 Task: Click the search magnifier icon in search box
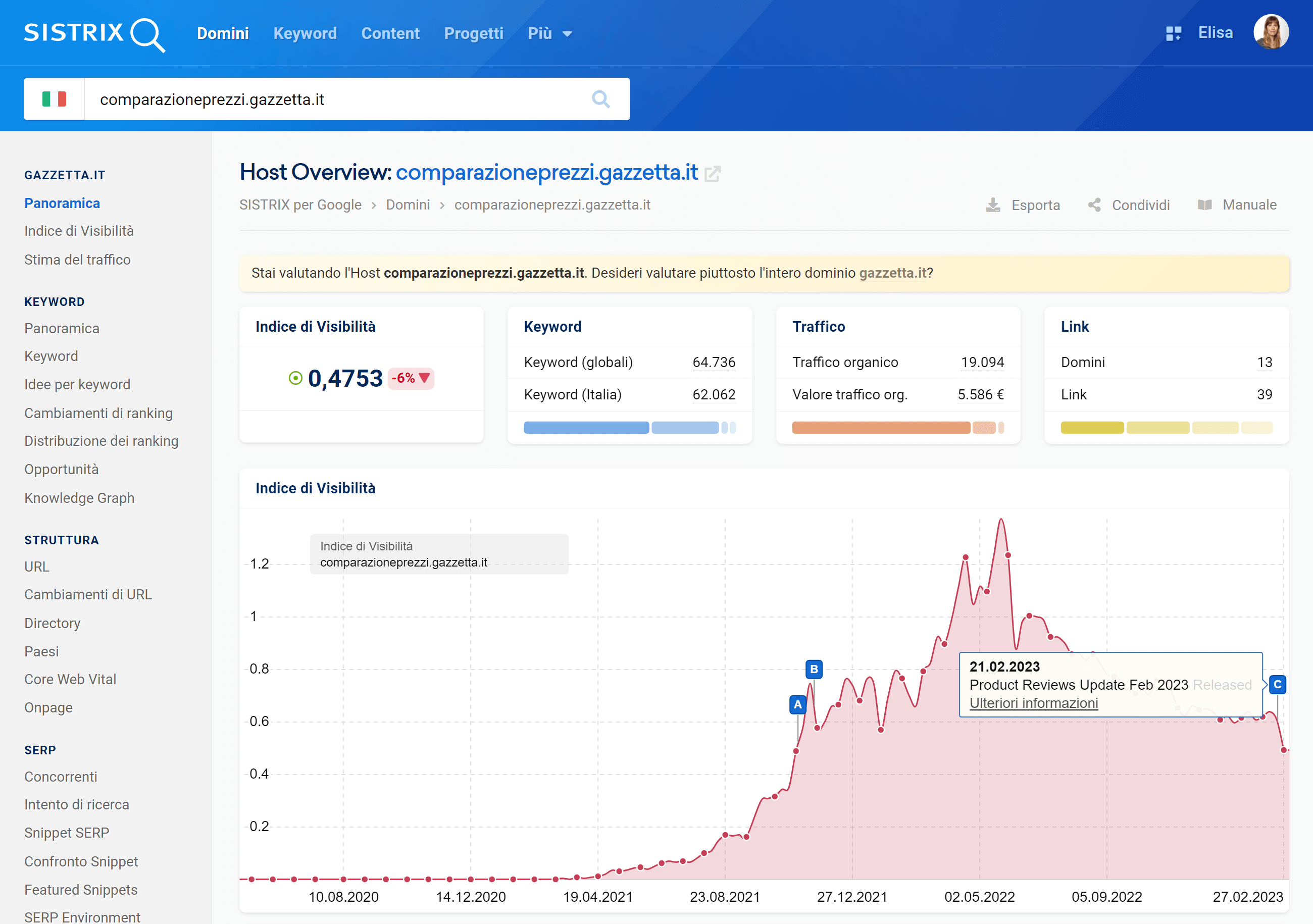[x=600, y=99]
